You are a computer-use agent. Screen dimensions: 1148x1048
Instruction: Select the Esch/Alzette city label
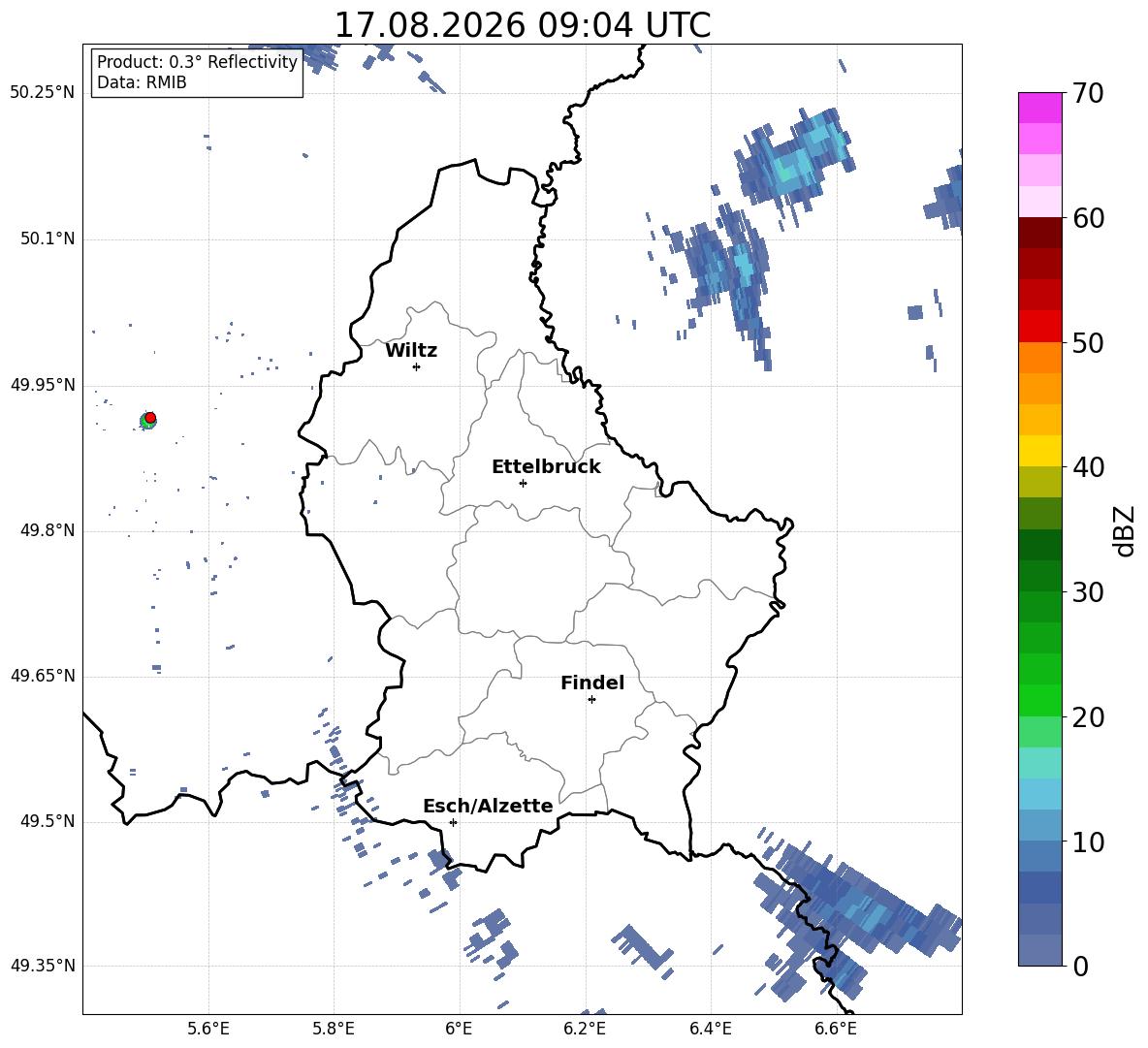click(x=488, y=806)
